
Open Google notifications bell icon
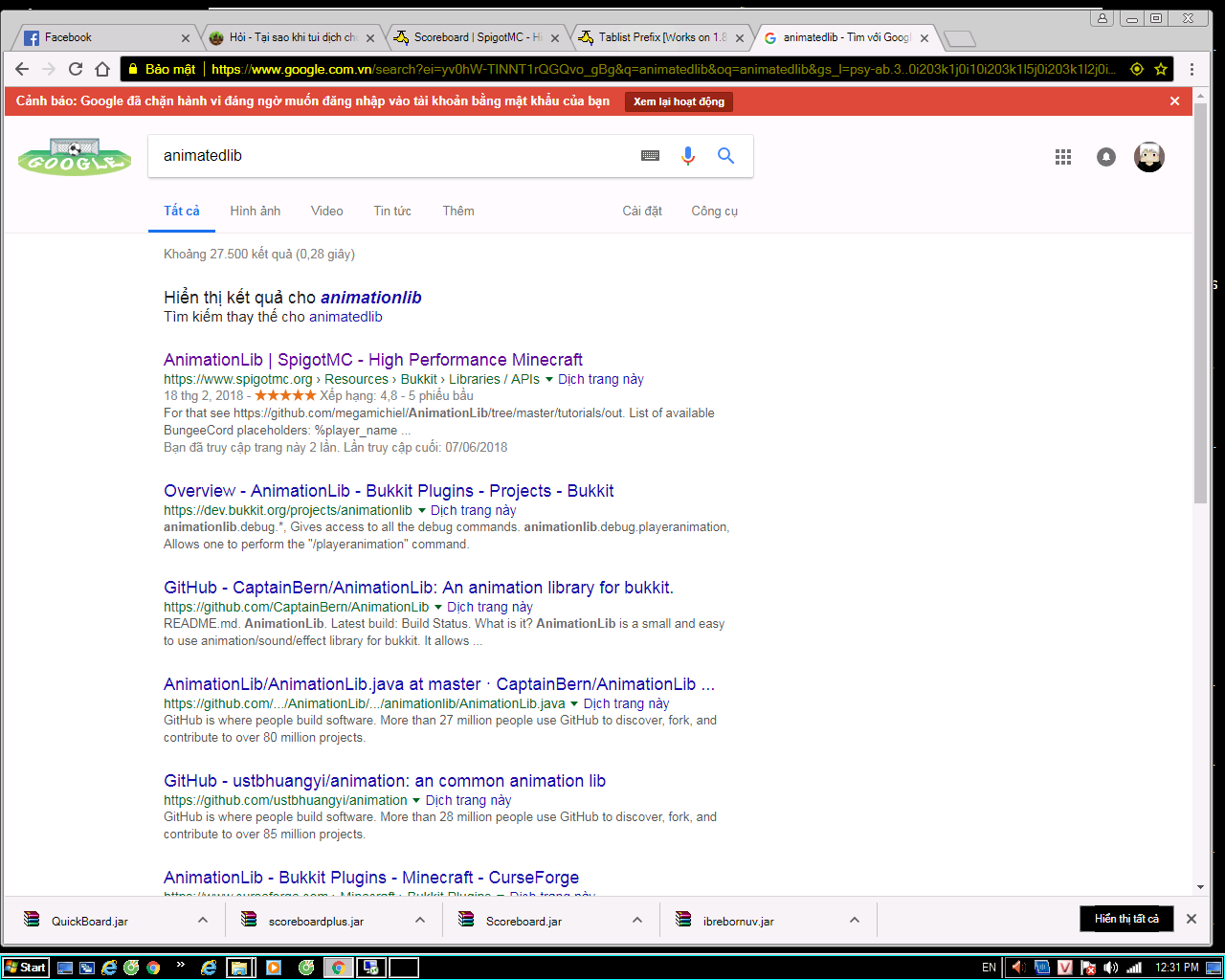coord(1105,157)
